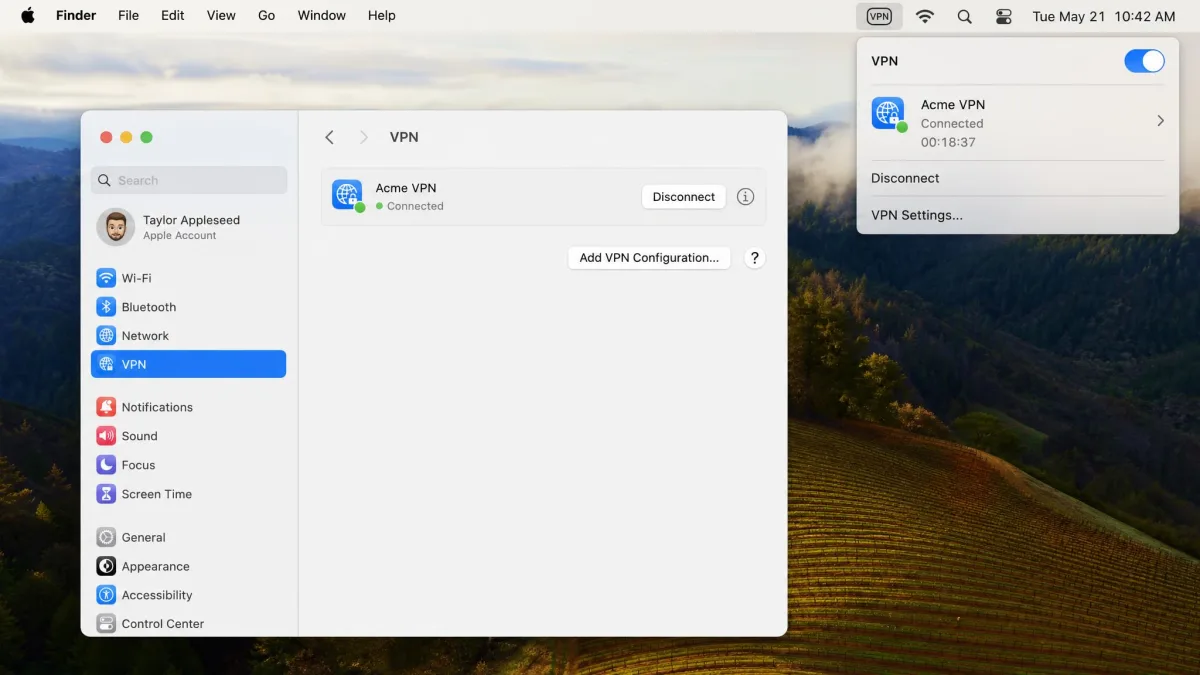Click the VPN title in the Settings header
The width and height of the screenshot is (1200, 675).
[x=404, y=137]
